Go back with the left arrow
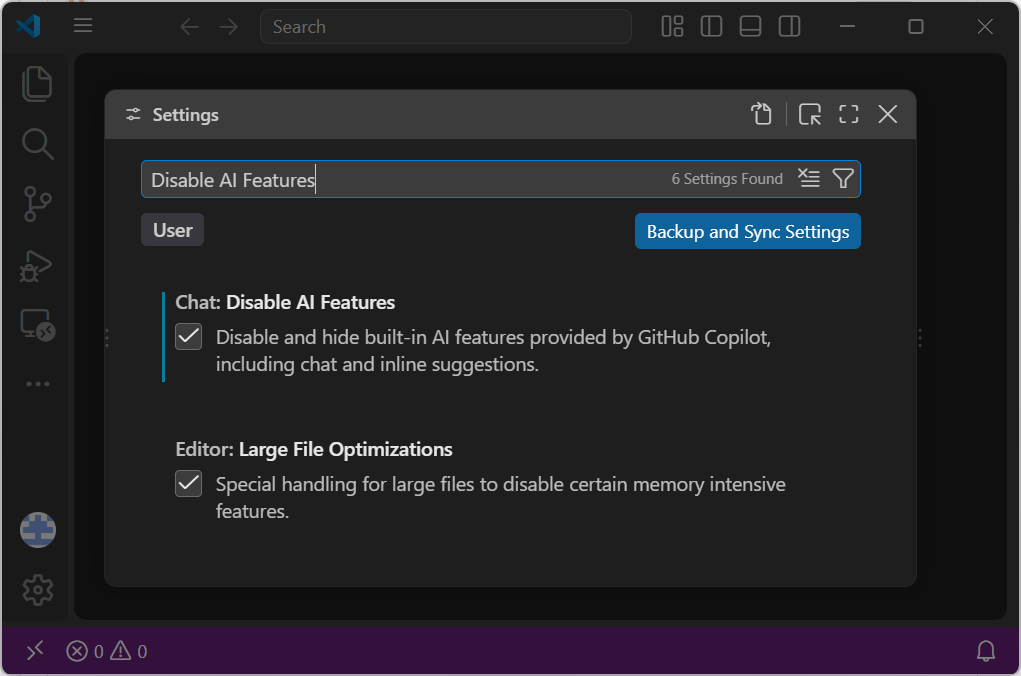 pos(189,27)
